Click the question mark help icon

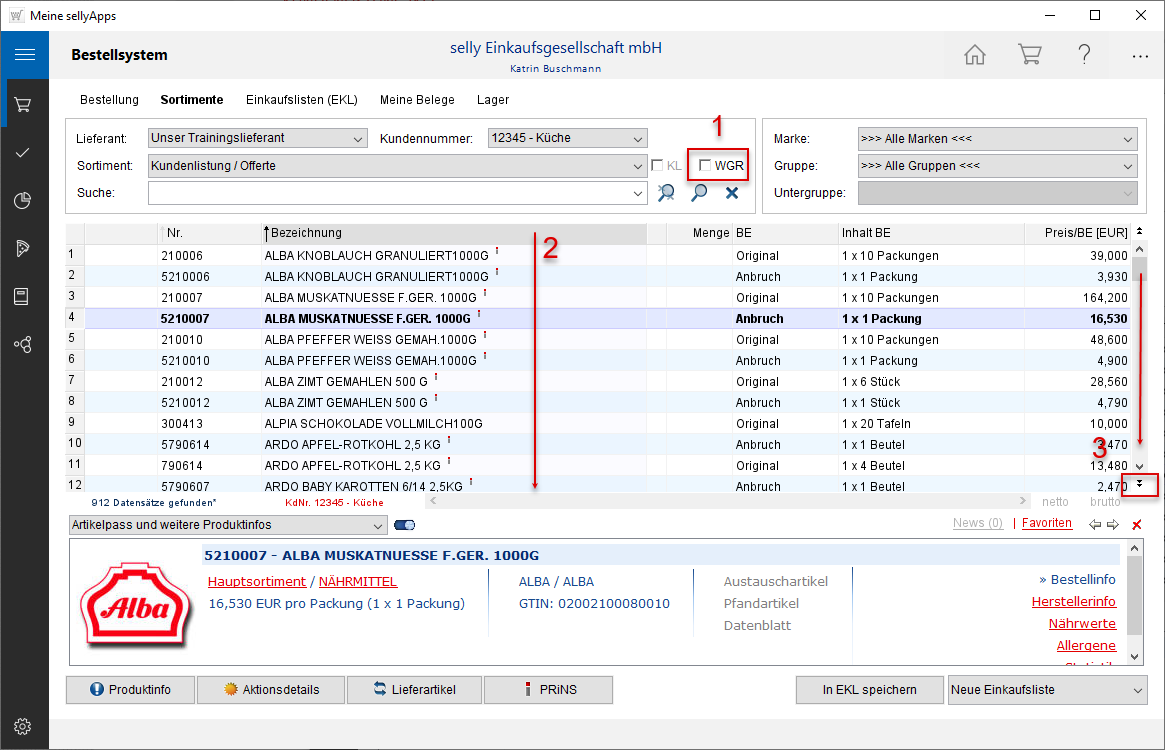point(1084,55)
